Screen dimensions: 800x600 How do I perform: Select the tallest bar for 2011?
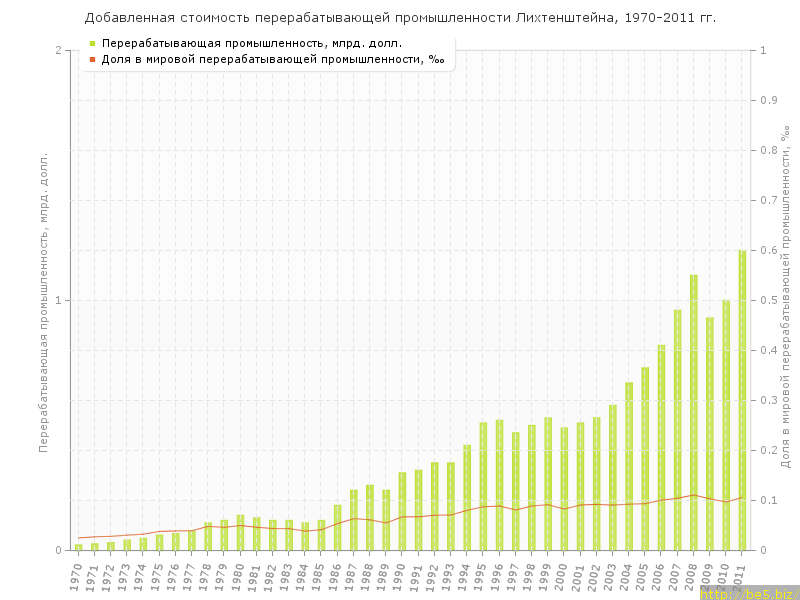742,400
